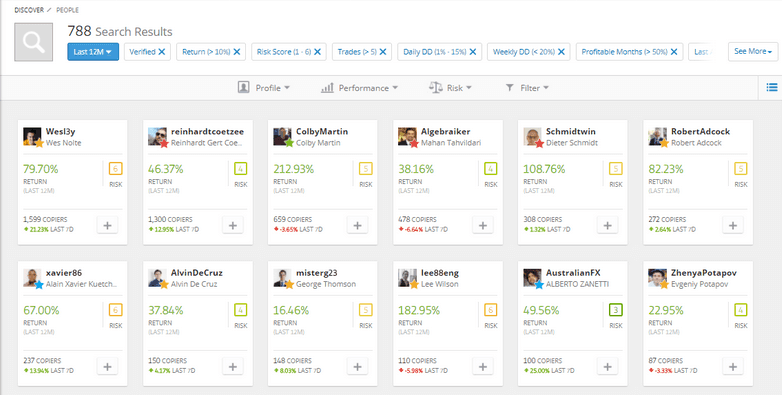Click plus button on ColbyMartin card
This screenshot has width=782, height=395.
pyautogui.click(x=357, y=225)
